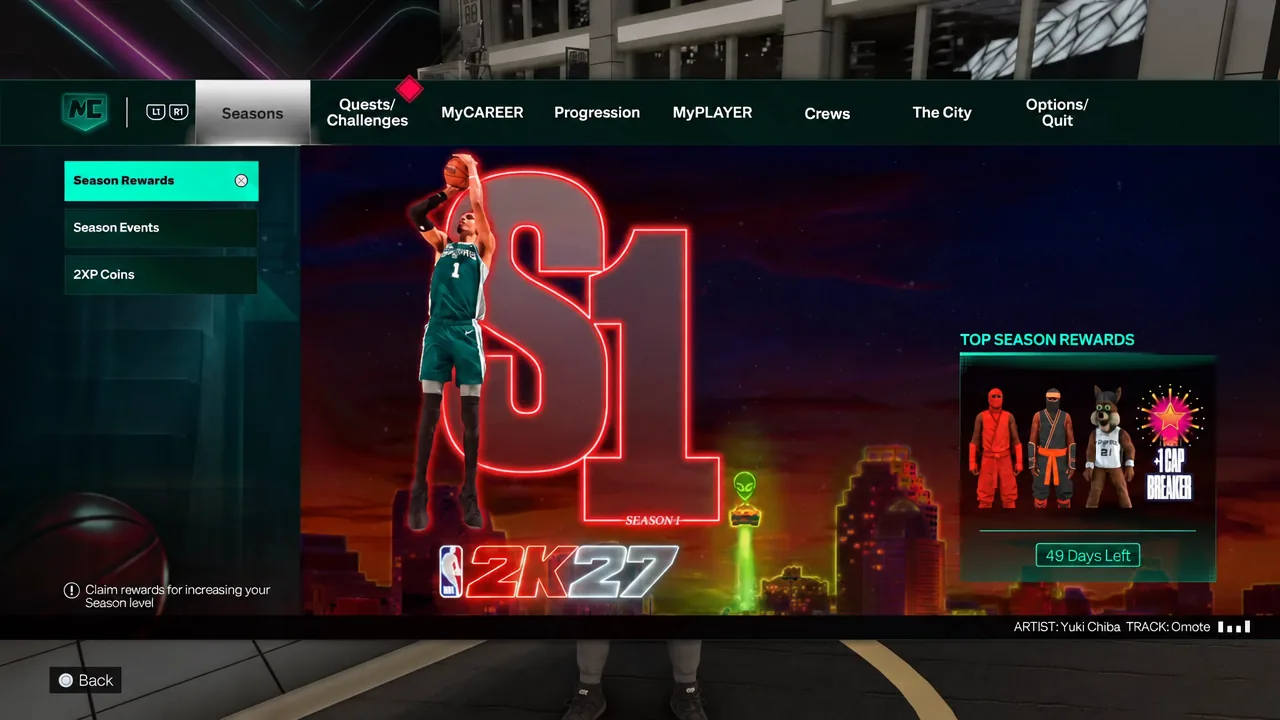
Task: Click the jersey number 1 player figure
Action: [452, 340]
